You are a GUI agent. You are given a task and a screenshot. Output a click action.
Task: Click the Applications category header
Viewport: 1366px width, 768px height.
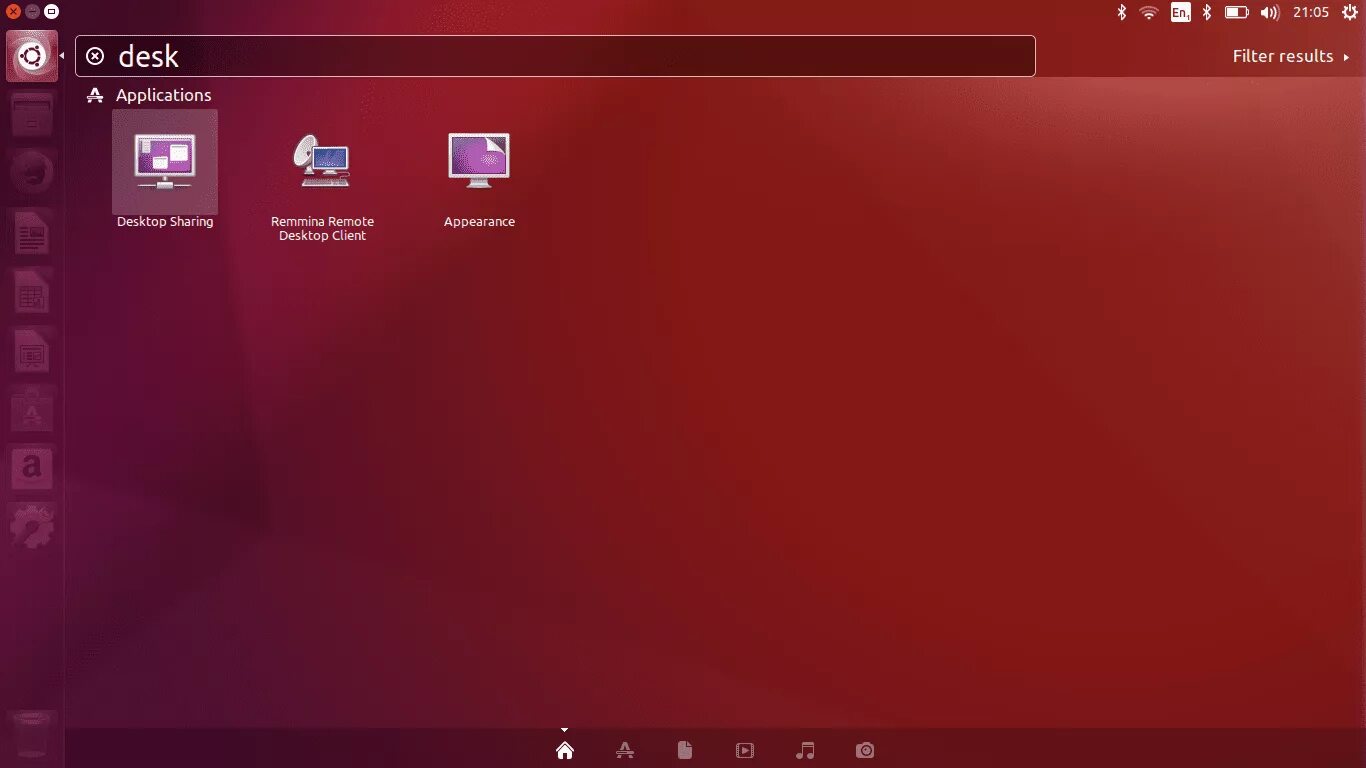point(163,95)
